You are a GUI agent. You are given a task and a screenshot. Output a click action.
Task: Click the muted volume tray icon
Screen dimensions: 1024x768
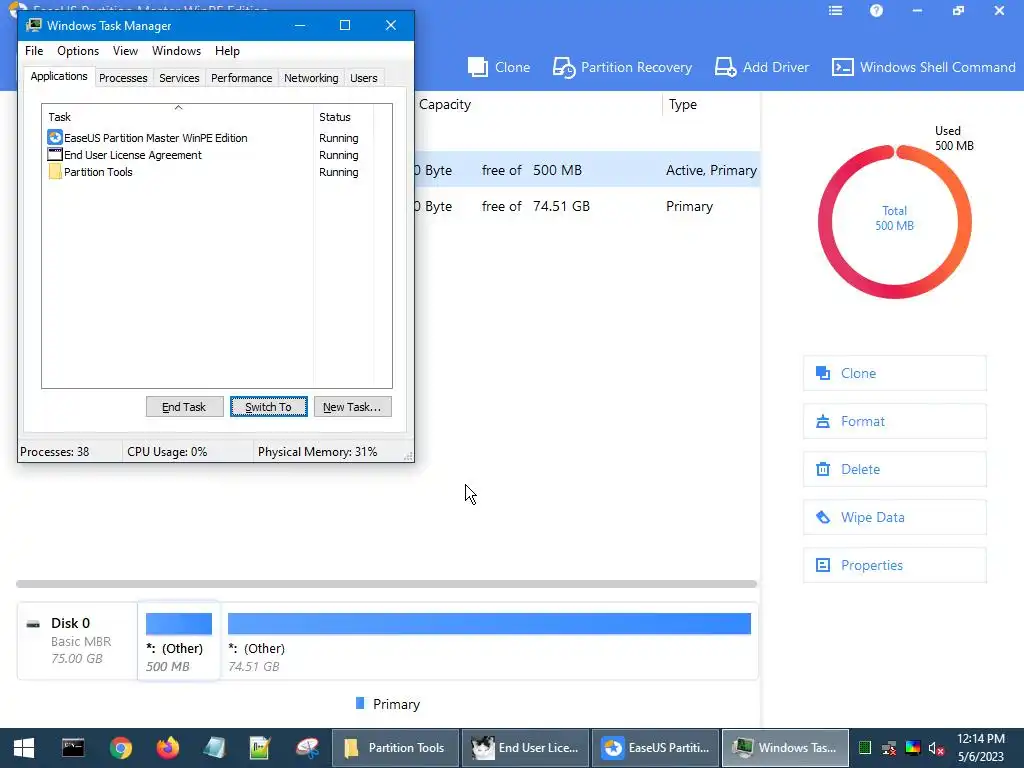click(936, 748)
